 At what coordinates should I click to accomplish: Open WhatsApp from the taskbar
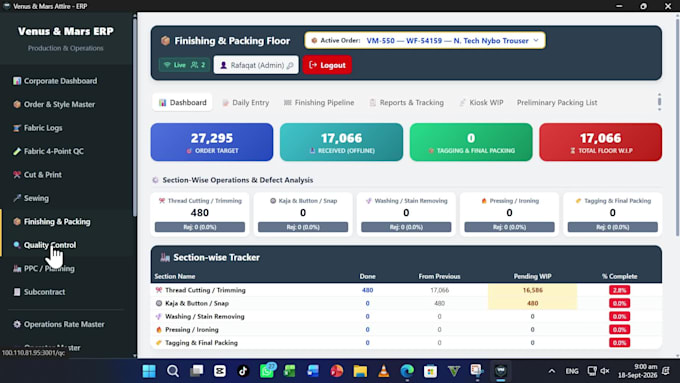267,371
